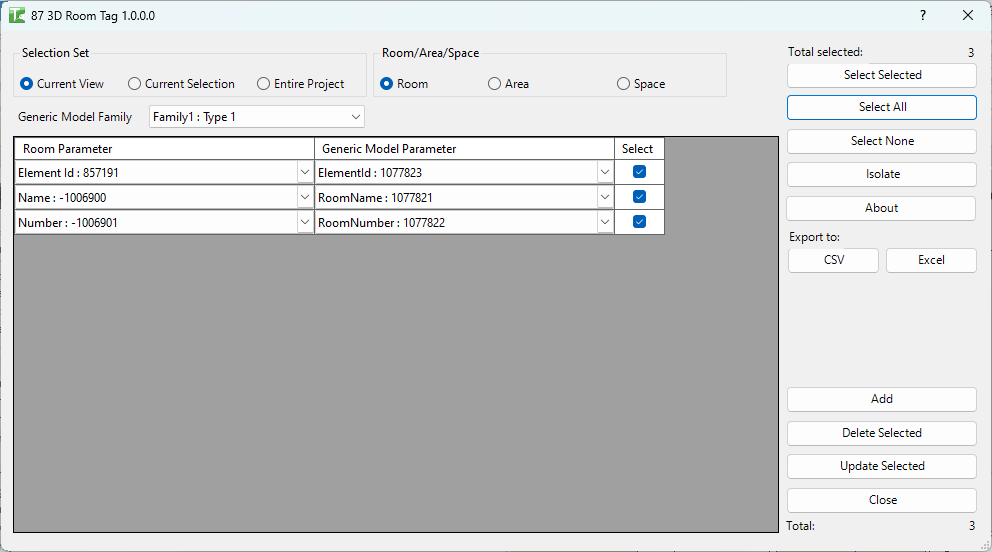Select the Entire Project radio button
The height and width of the screenshot is (552, 992).
264,84
